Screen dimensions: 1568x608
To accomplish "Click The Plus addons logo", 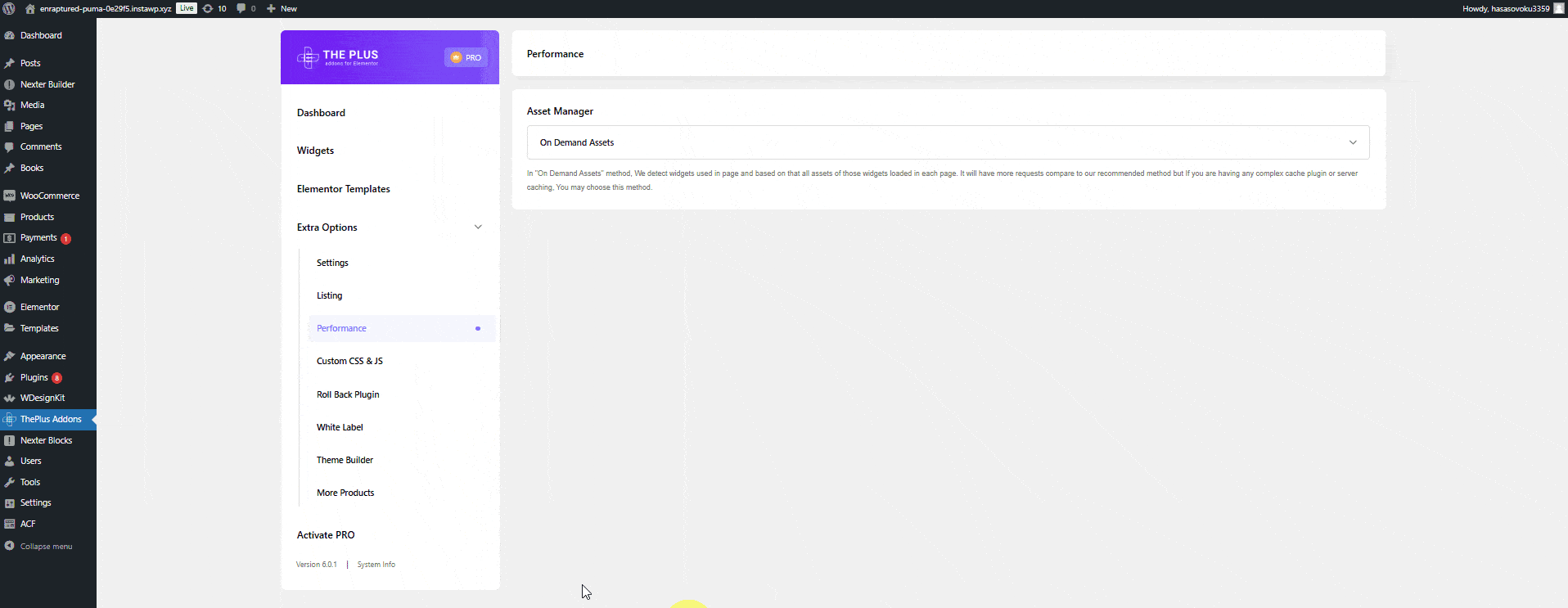I will [x=338, y=57].
